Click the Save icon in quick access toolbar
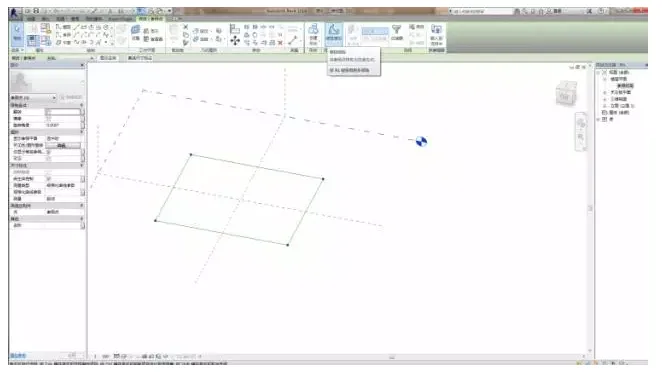The height and width of the screenshot is (375, 663). point(36,11)
